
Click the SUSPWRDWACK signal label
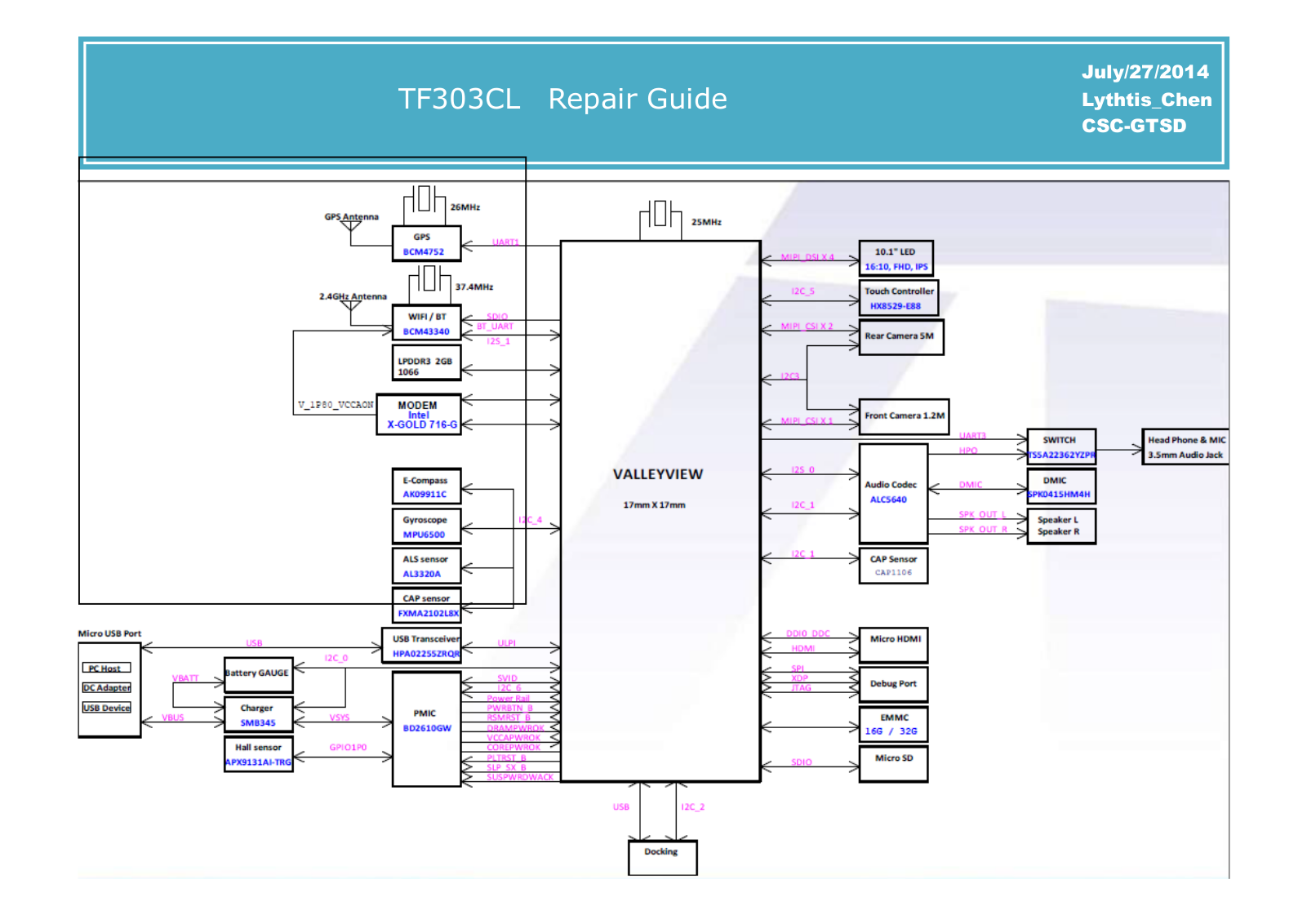click(x=520, y=777)
